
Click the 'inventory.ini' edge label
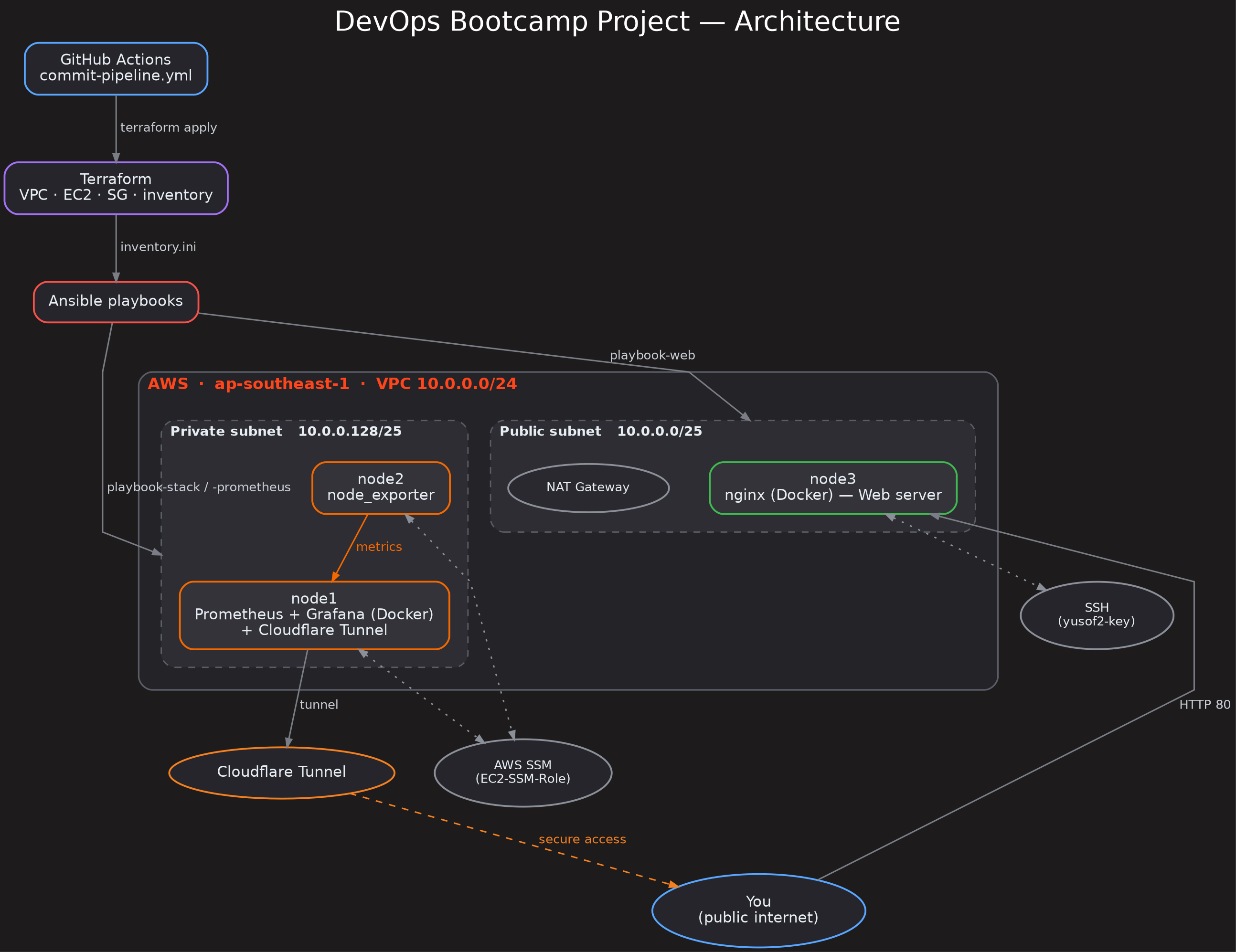click(159, 247)
